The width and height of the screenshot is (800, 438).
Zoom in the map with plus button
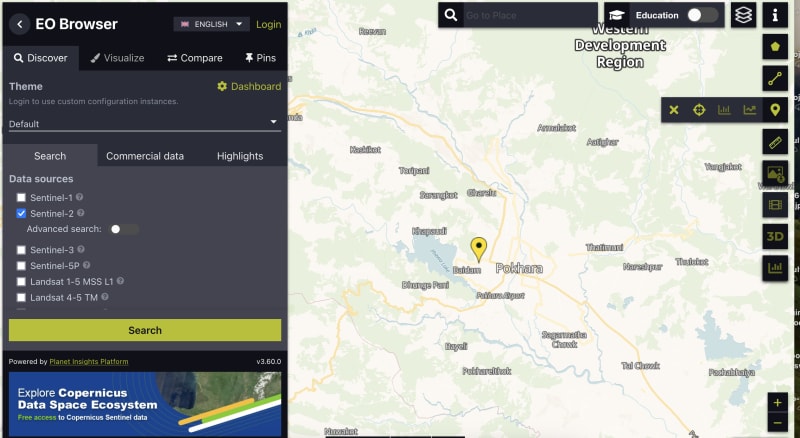tap(777, 402)
